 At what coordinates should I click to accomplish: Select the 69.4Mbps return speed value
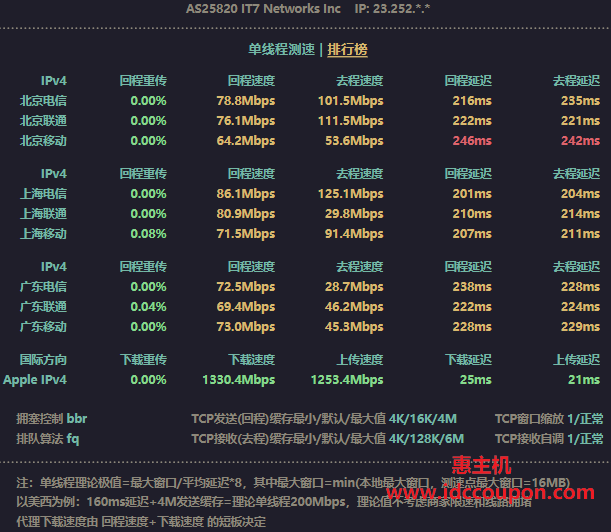[x=246, y=307]
